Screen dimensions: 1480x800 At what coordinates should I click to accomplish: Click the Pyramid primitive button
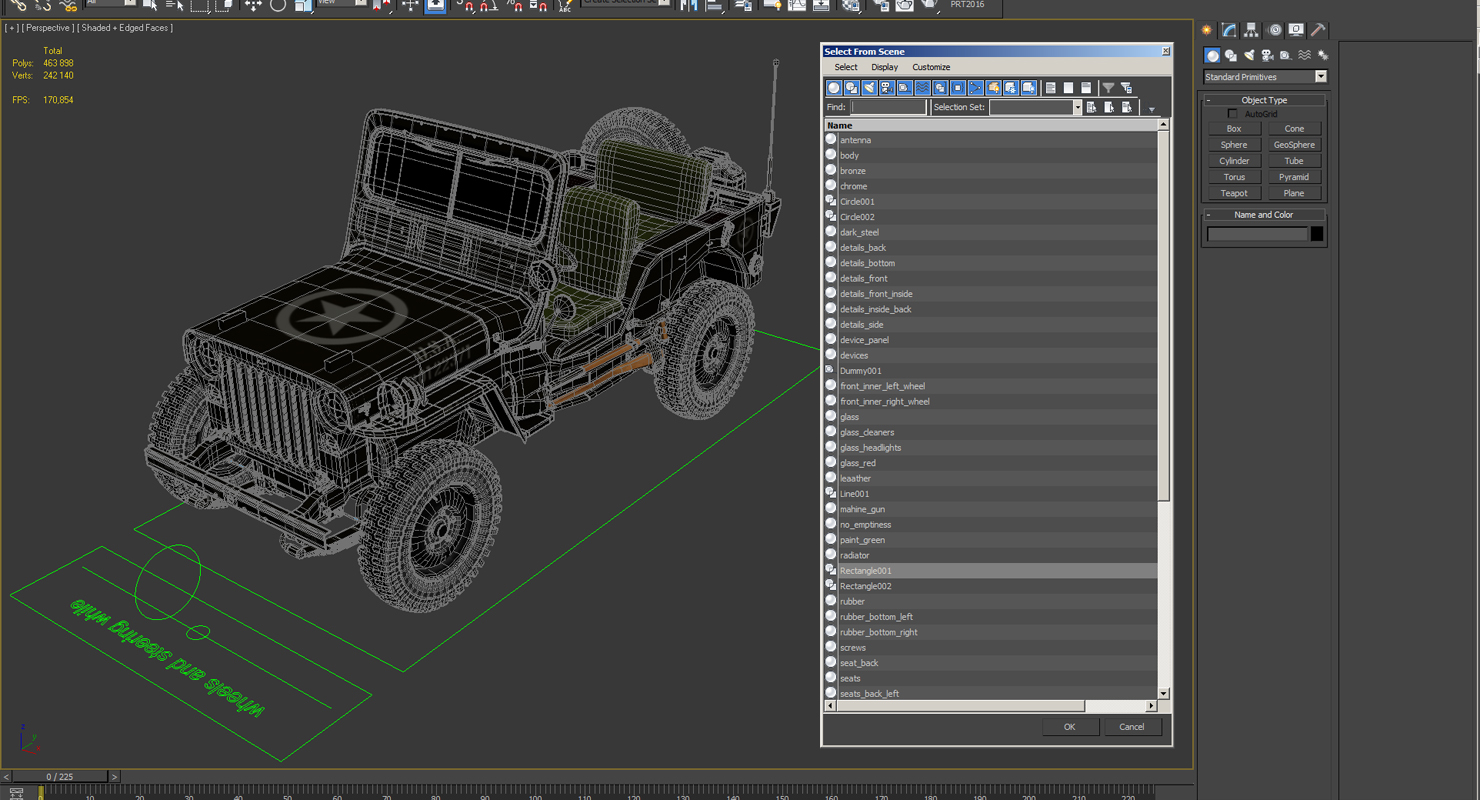tap(1294, 177)
